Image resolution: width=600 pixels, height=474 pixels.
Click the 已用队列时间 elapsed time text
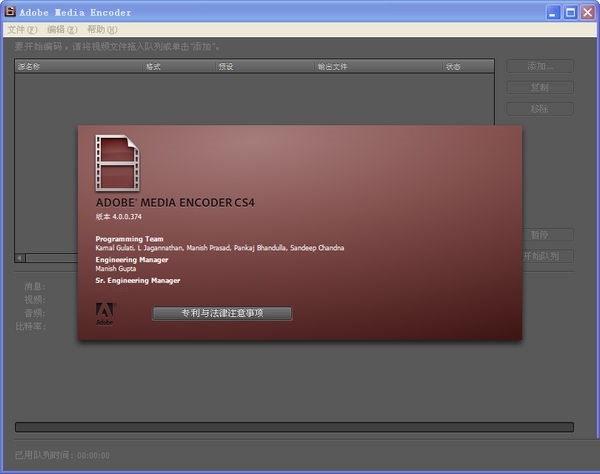coord(62,455)
